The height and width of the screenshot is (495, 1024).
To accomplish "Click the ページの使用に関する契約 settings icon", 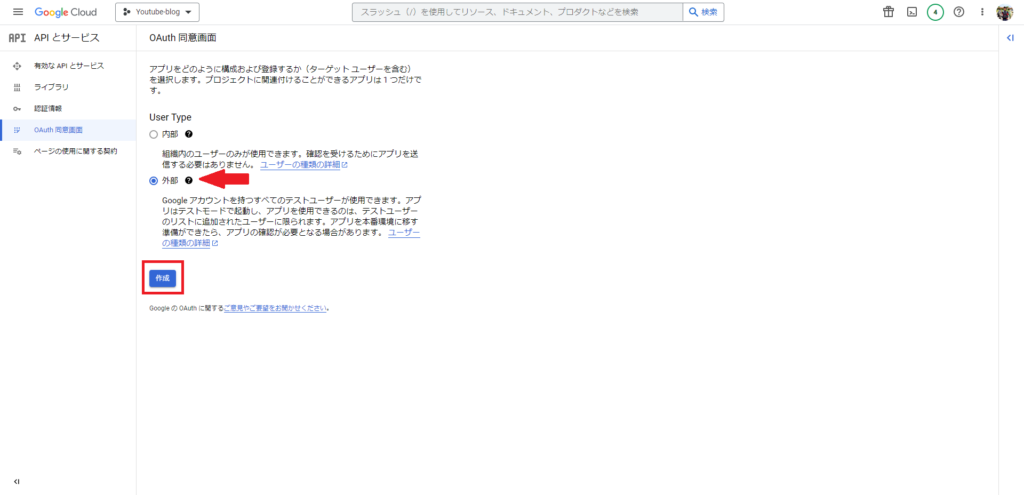I will [x=17, y=151].
